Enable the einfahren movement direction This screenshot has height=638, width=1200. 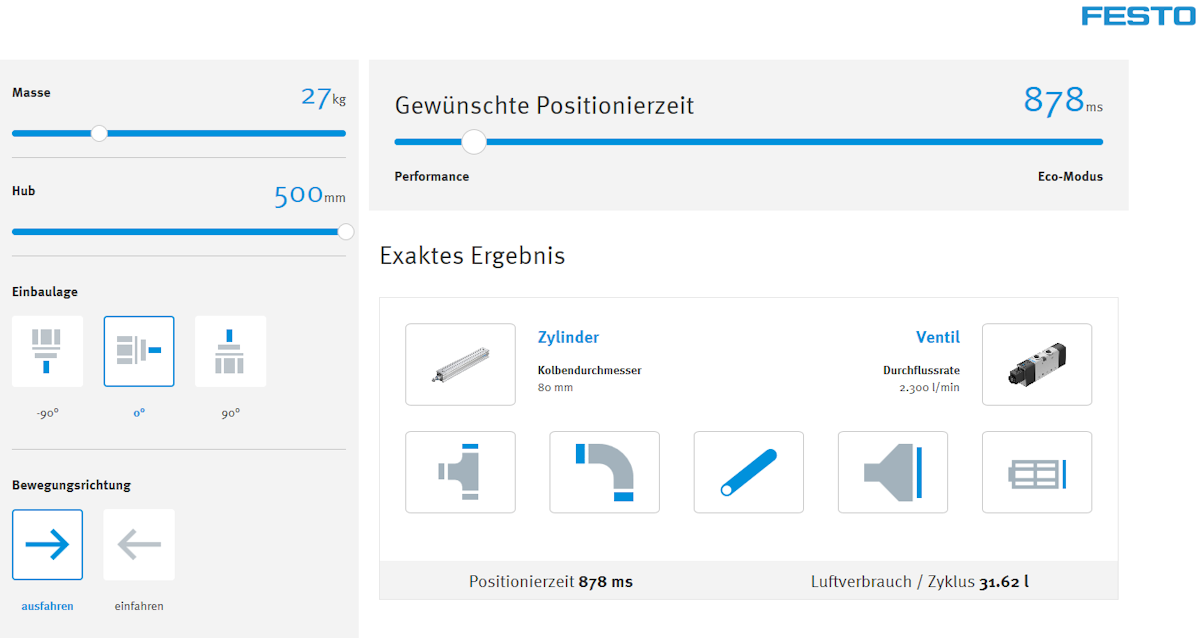point(138,544)
